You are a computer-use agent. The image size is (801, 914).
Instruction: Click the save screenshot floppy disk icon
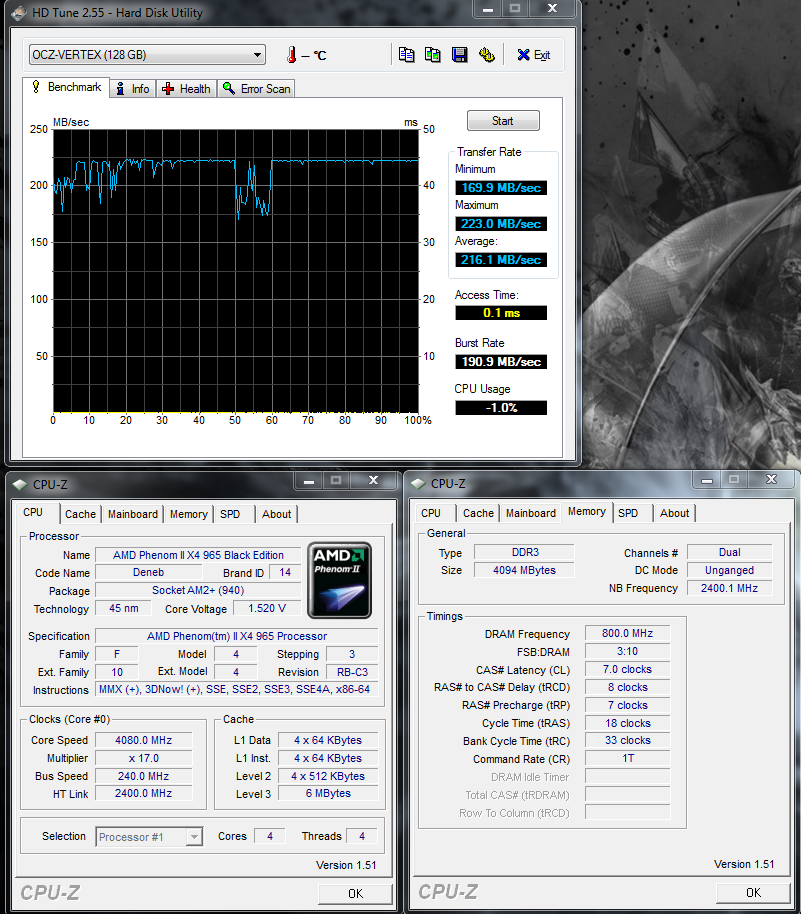coord(459,55)
